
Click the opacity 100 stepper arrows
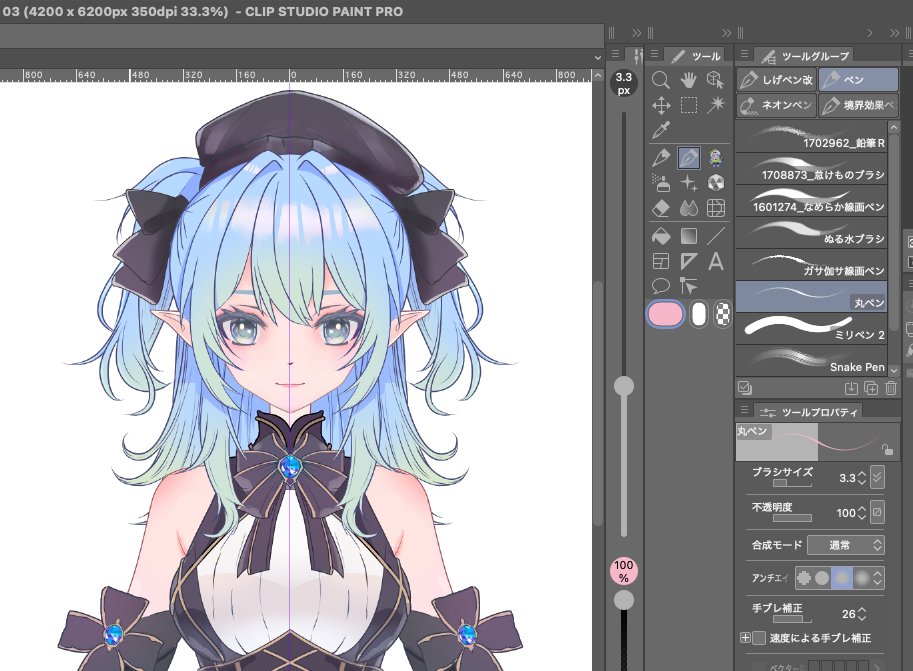pyautogui.click(x=862, y=513)
